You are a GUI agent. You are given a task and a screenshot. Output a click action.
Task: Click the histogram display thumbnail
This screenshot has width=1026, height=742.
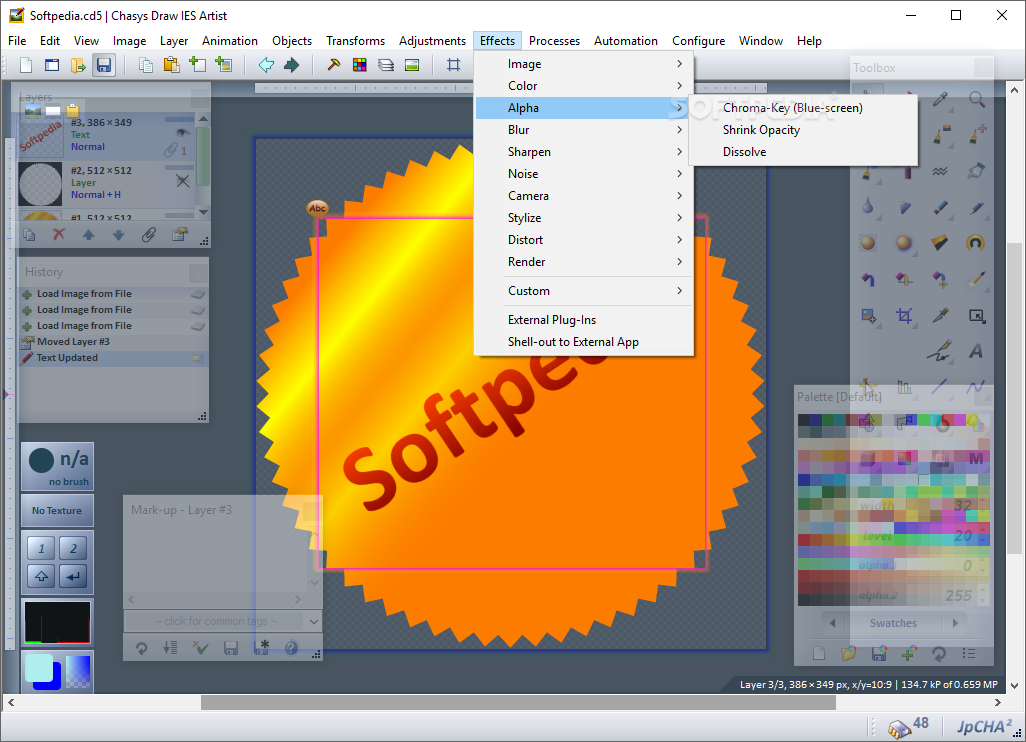coord(57,622)
